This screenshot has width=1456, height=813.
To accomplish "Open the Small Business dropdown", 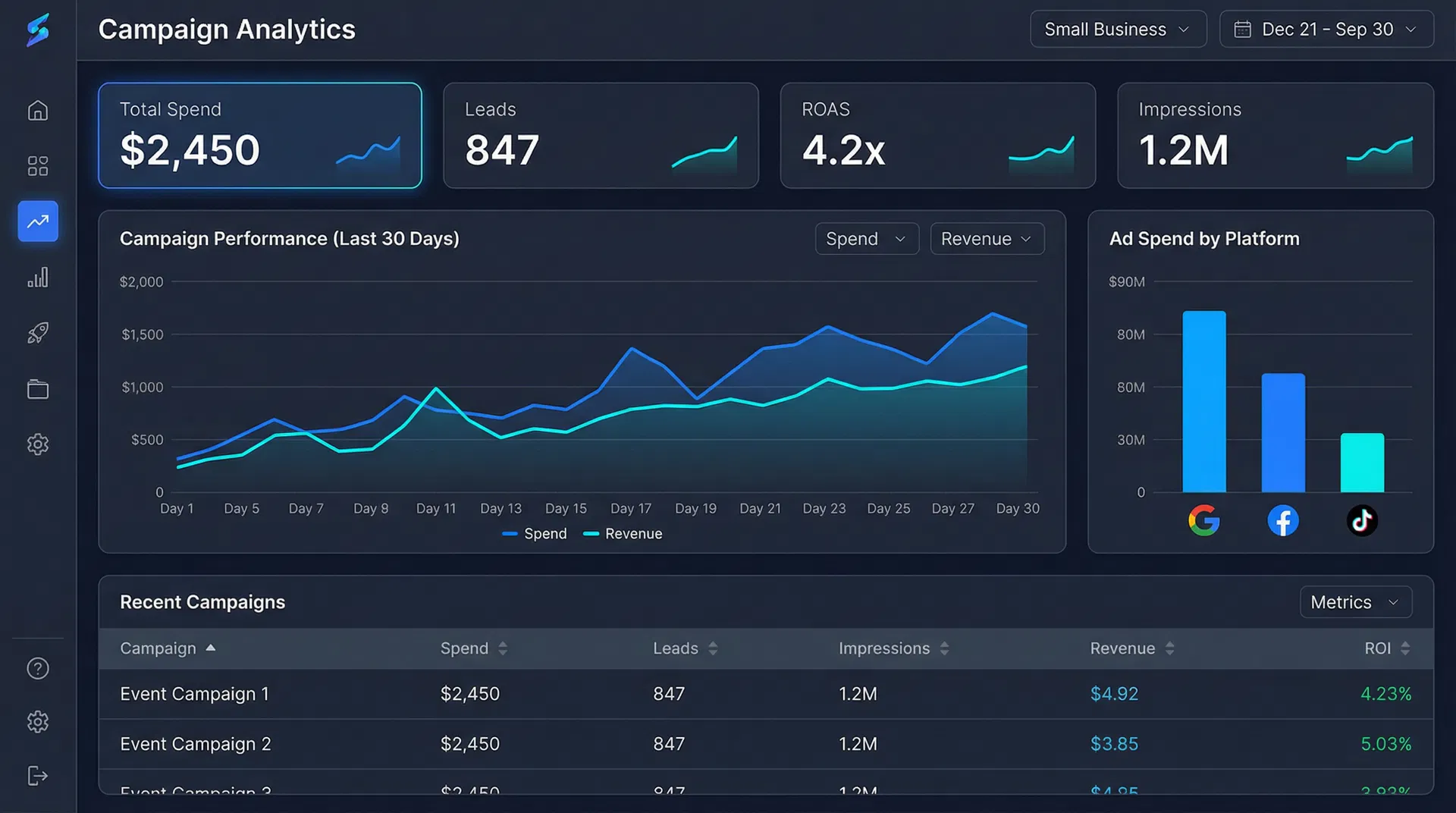I will (1117, 30).
